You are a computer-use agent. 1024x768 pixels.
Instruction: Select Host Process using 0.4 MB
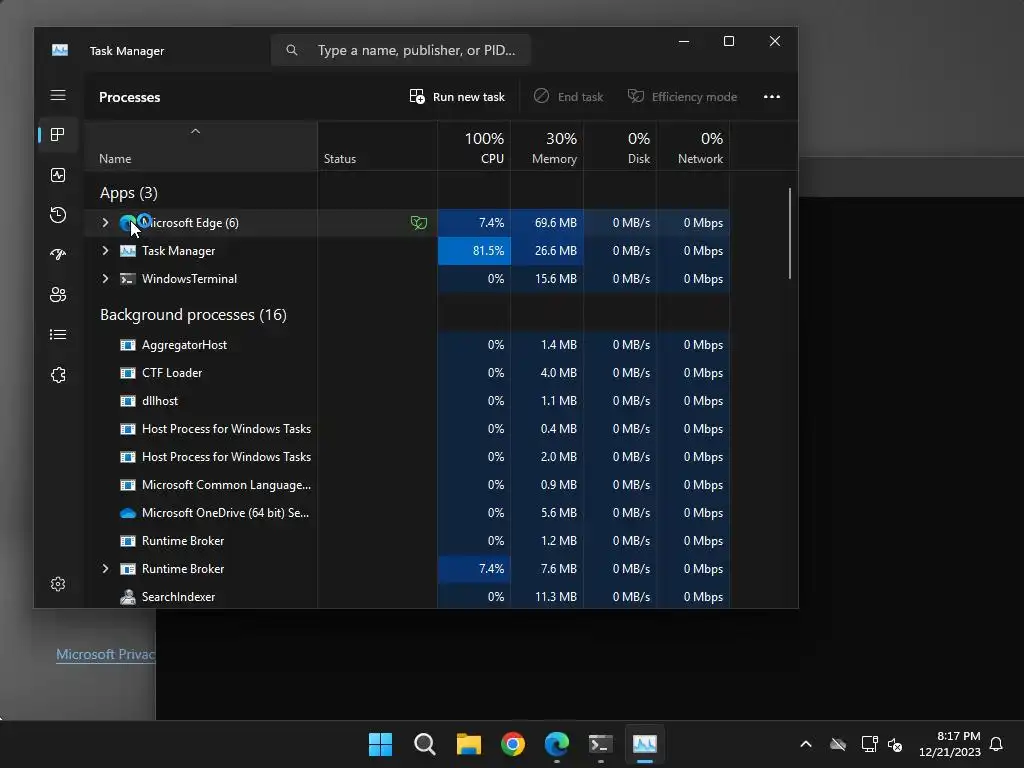[407, 429]
